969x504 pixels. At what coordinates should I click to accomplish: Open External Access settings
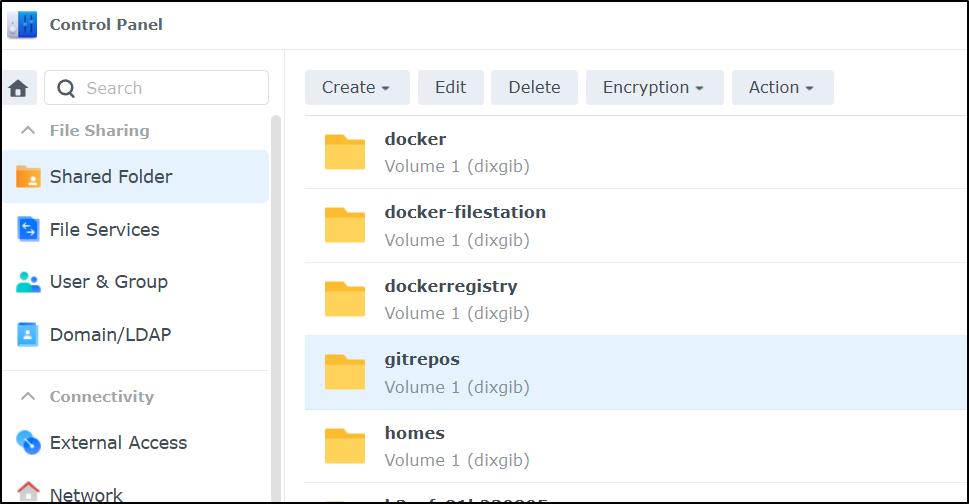136,442
